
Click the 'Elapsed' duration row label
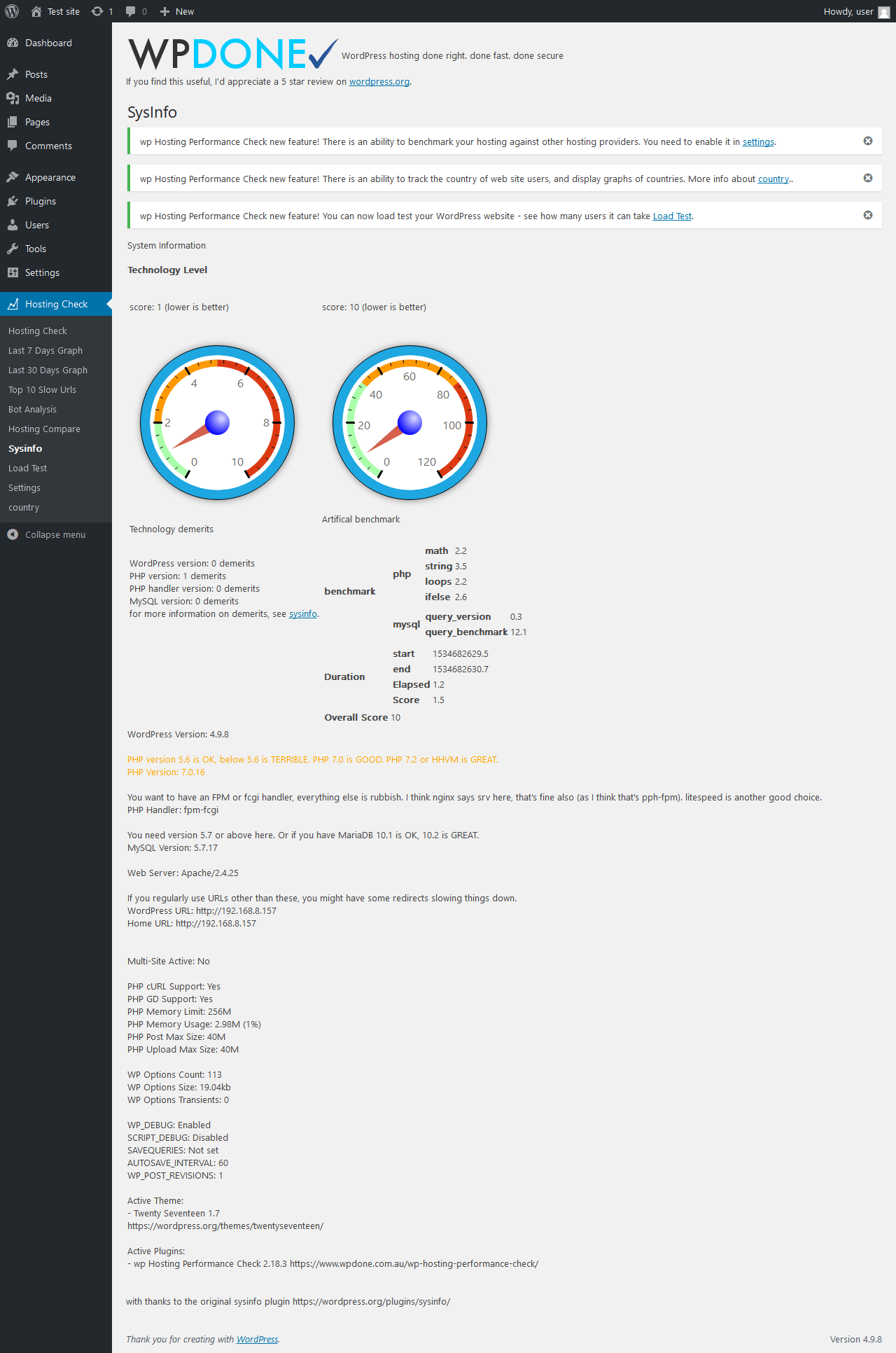(411, 684)
